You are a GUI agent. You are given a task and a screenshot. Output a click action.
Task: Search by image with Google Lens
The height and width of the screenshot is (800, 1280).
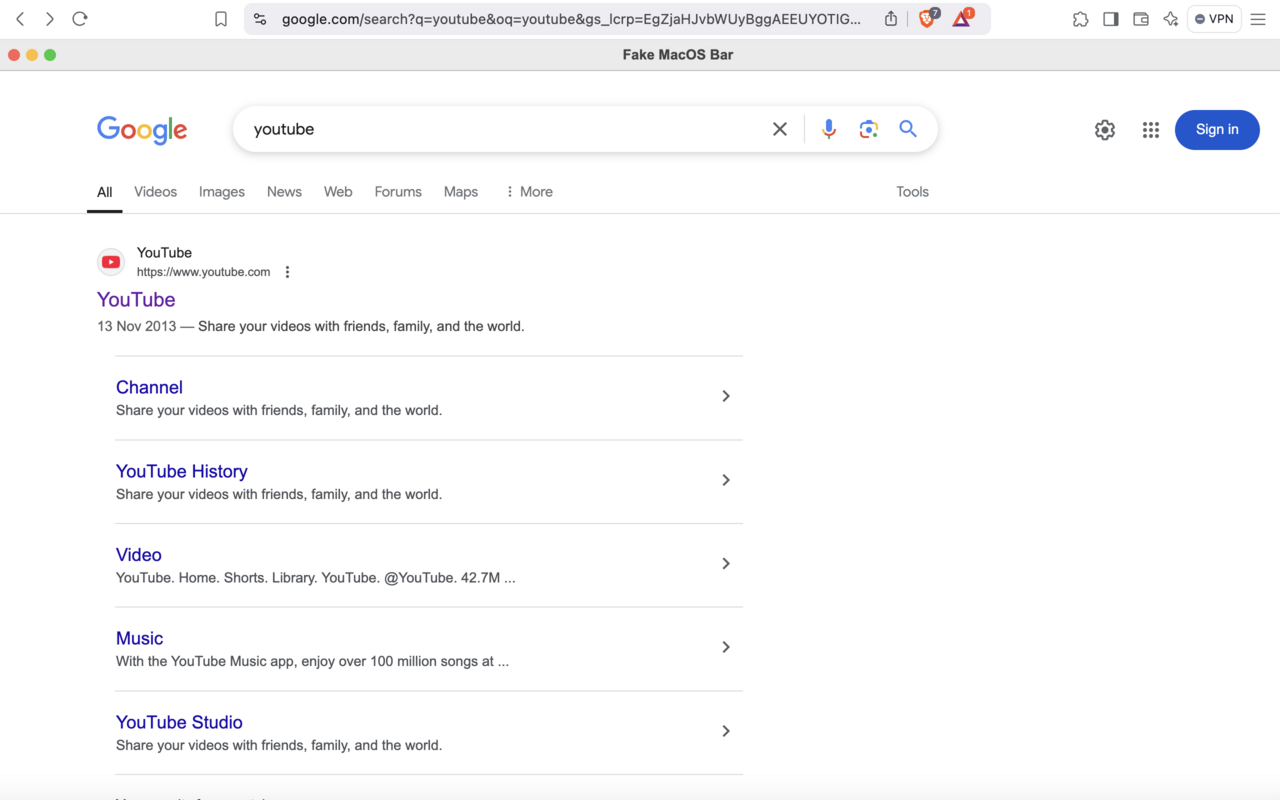[868, 129]
